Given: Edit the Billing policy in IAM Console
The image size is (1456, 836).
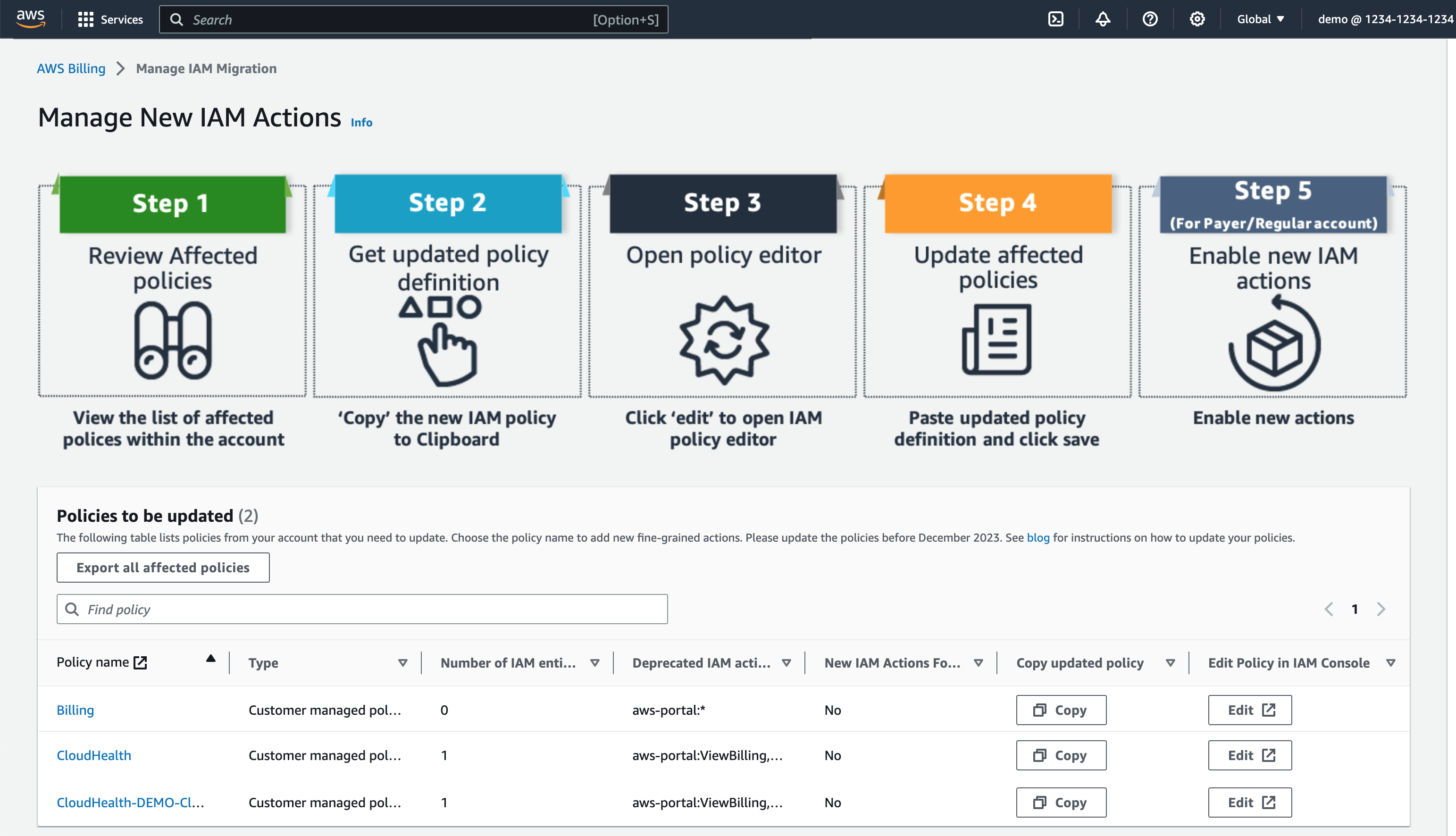Looking at the screenshot, I should pos(1249,710).
